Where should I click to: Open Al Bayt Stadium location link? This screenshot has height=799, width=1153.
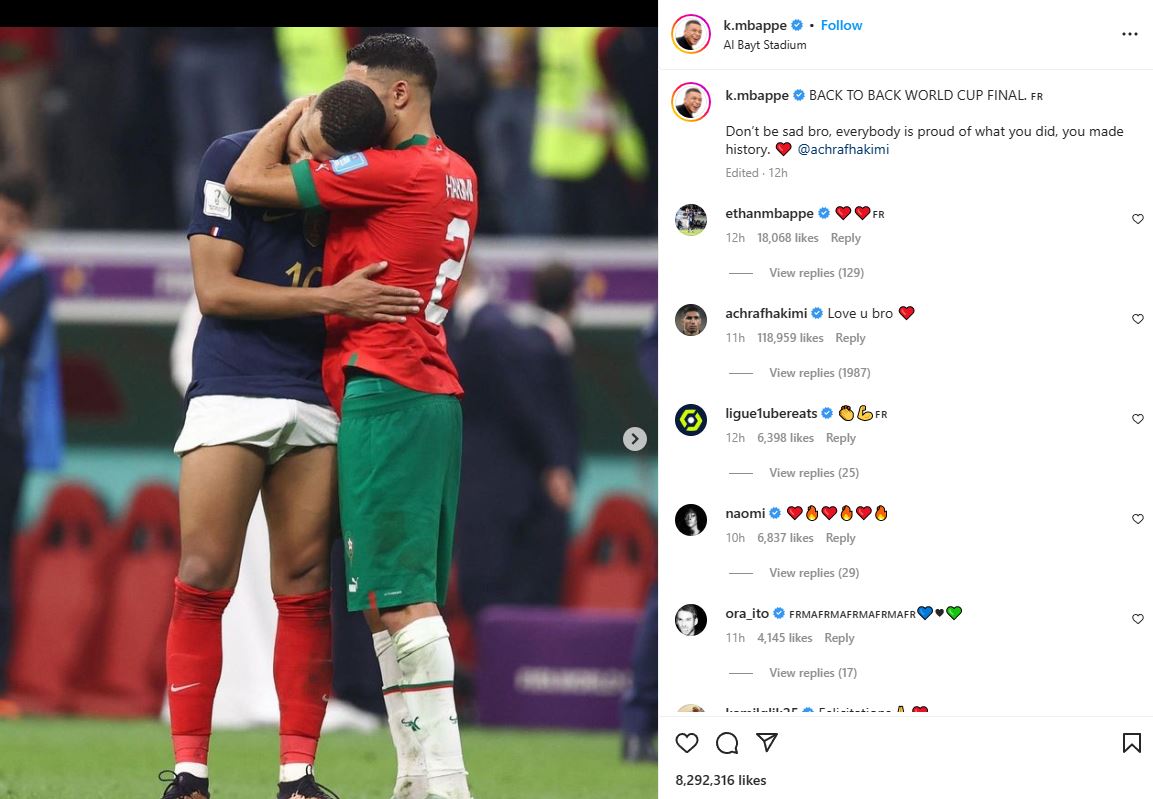pos(765,45)
